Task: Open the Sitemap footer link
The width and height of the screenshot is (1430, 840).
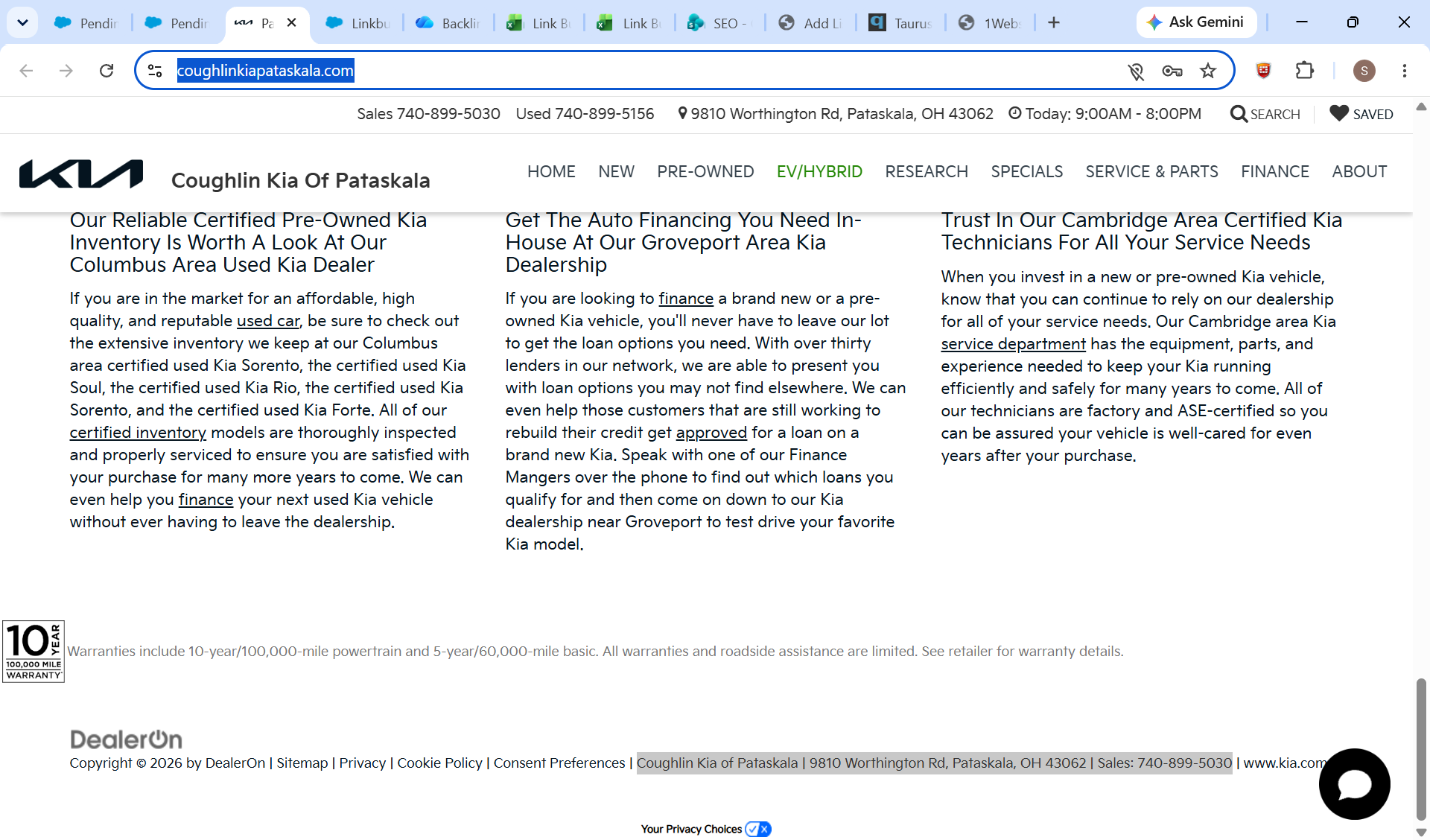Action: click(x=302, y=763)
